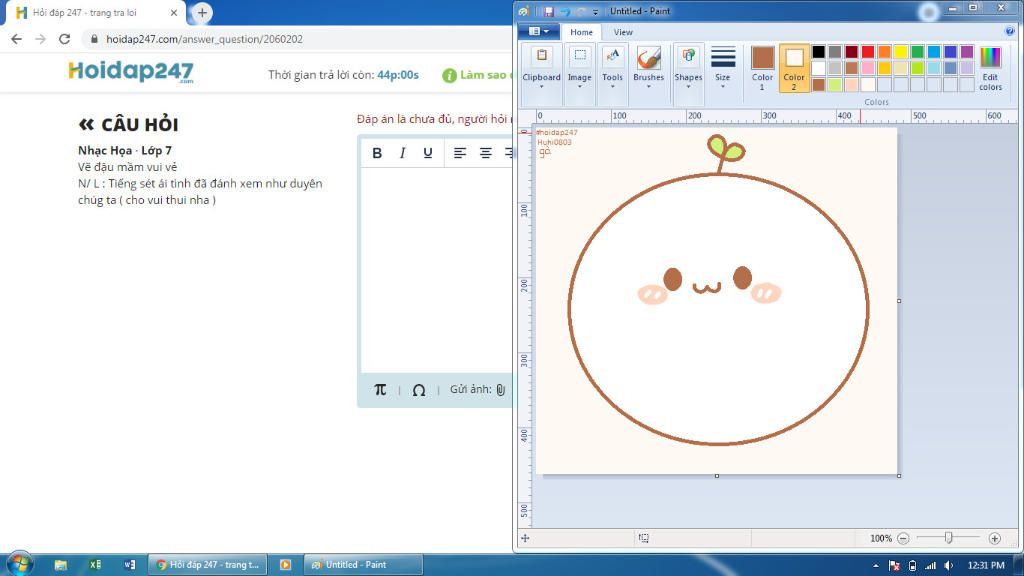Screen dimensions: 1024x576
Task: Open Customize Quick Access Toolbar dropdown
Action: [596, 12]
